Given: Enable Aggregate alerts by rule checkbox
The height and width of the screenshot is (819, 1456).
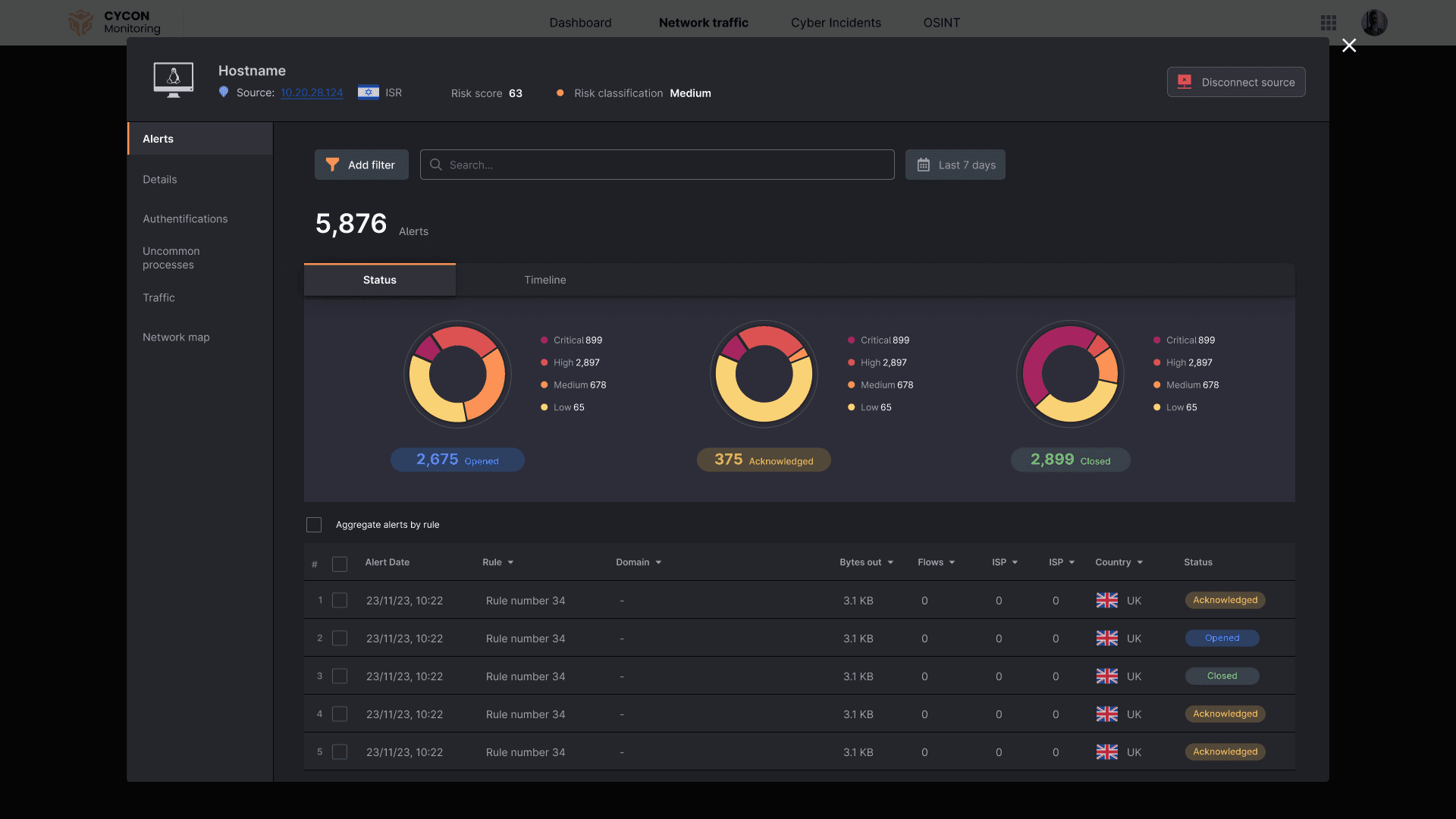Looking at the screenshot, I should pyautogui.click(x=314, y=525).
